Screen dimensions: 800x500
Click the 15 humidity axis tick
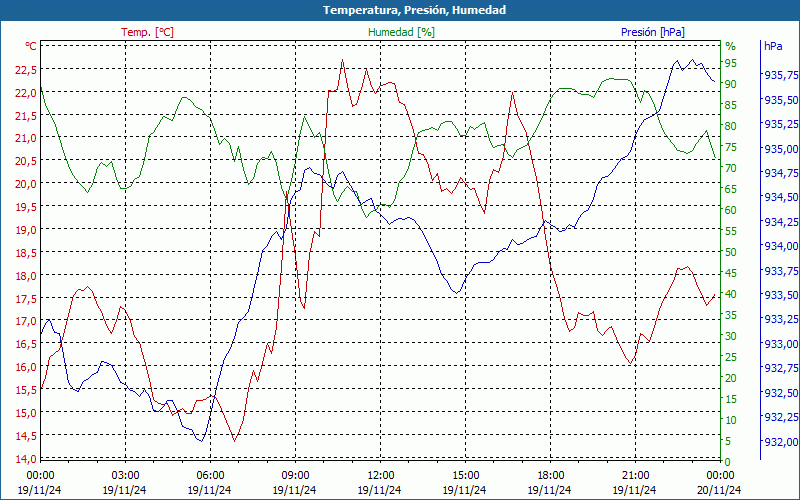click(x=731, y=399)
